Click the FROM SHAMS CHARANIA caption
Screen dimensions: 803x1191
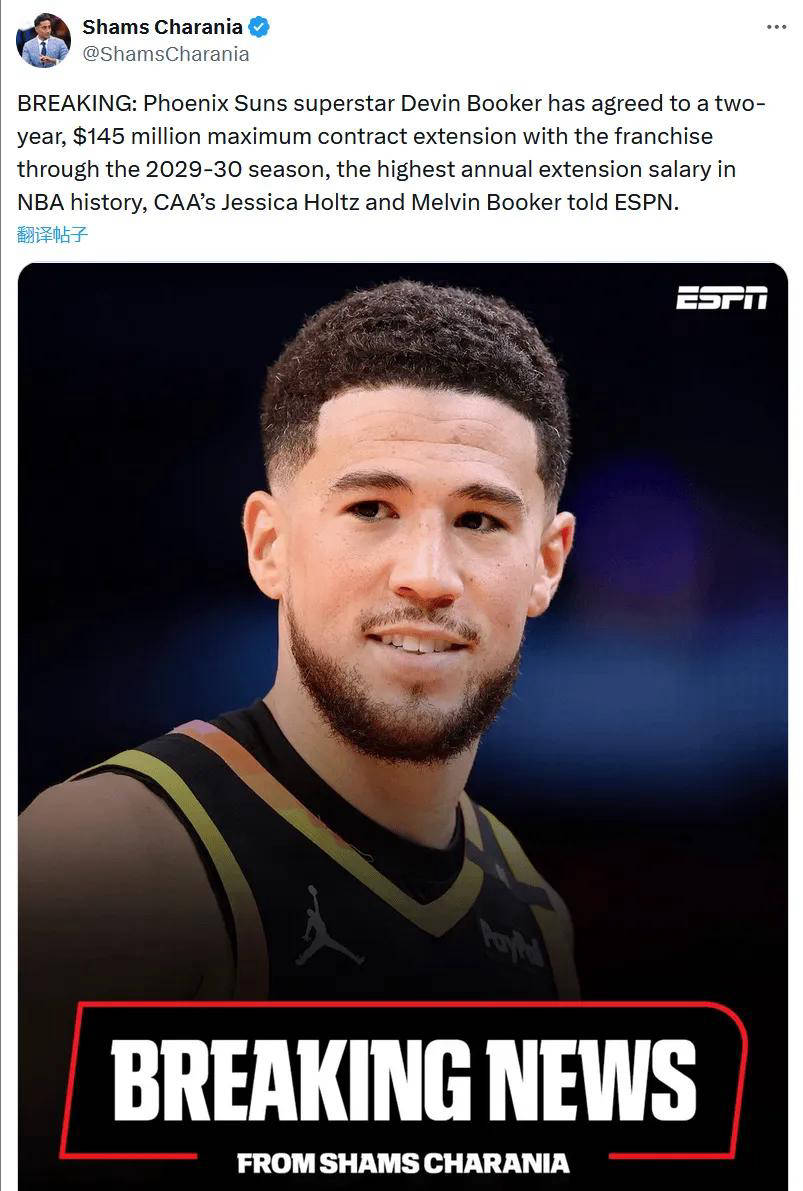pyautogui.click(x=403, y=1163)
